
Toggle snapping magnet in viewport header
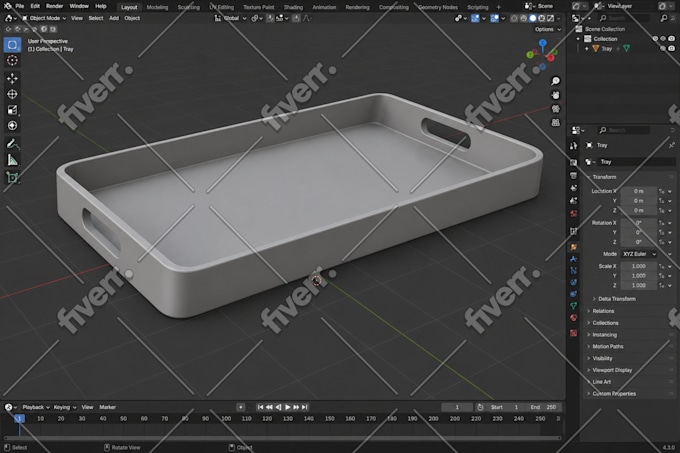pyautogui.click(x=270, y=18)
